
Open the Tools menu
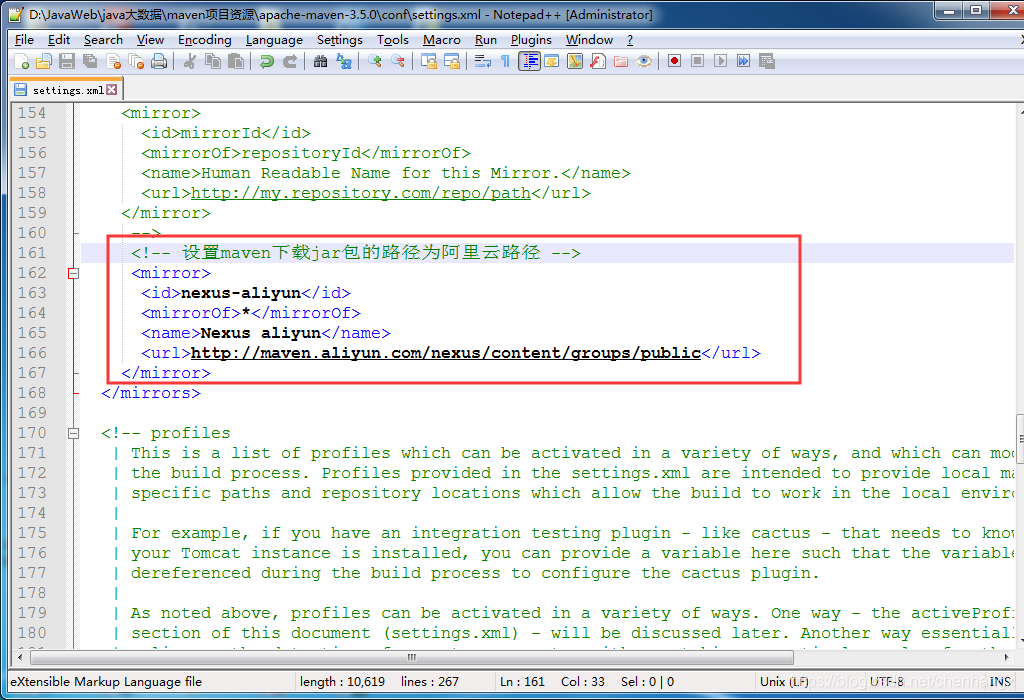tap(392, 40)
